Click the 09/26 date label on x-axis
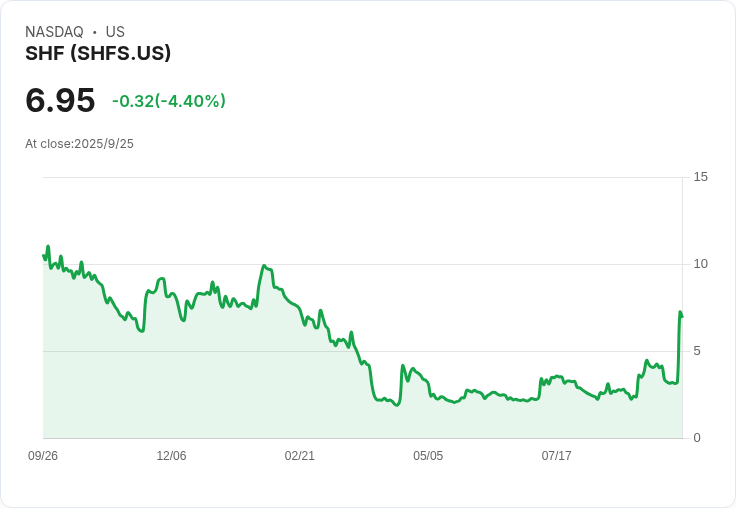The height and width of the screenshot is (508, 736). click(43, 455)
